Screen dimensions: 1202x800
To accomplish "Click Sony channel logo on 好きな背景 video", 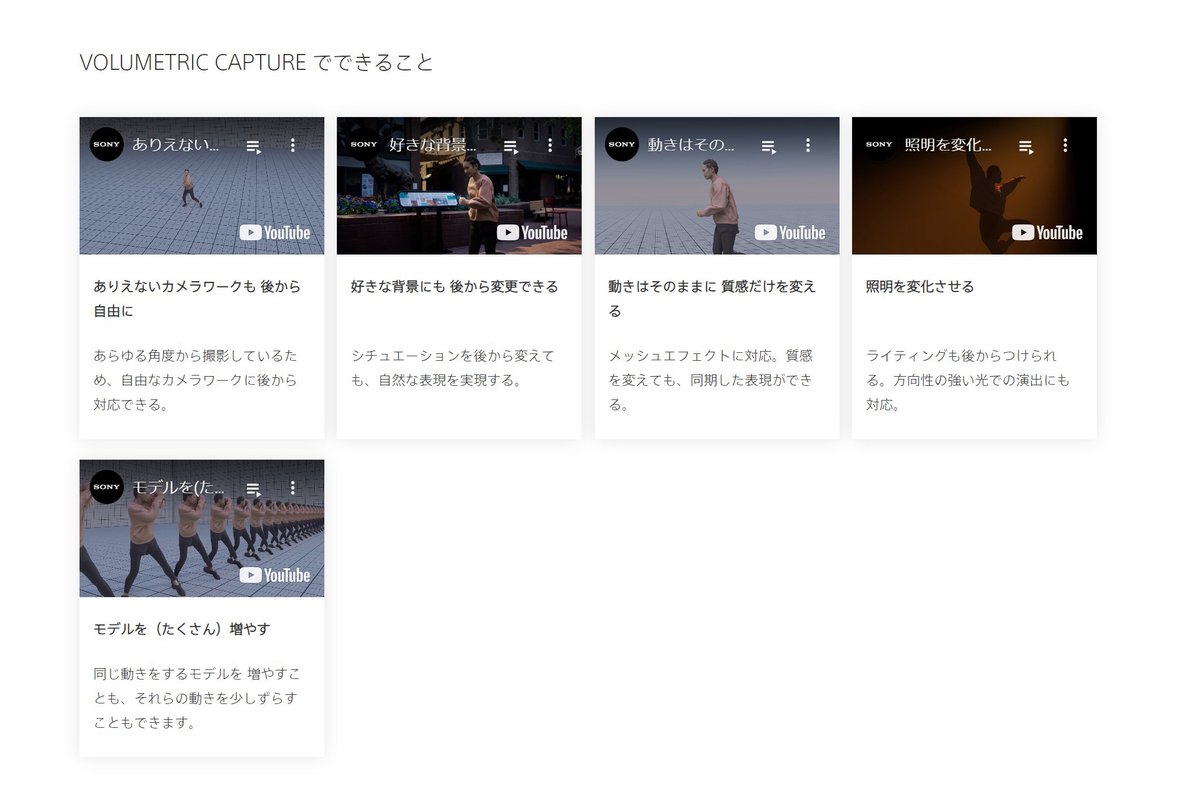I will pos(364,144).
